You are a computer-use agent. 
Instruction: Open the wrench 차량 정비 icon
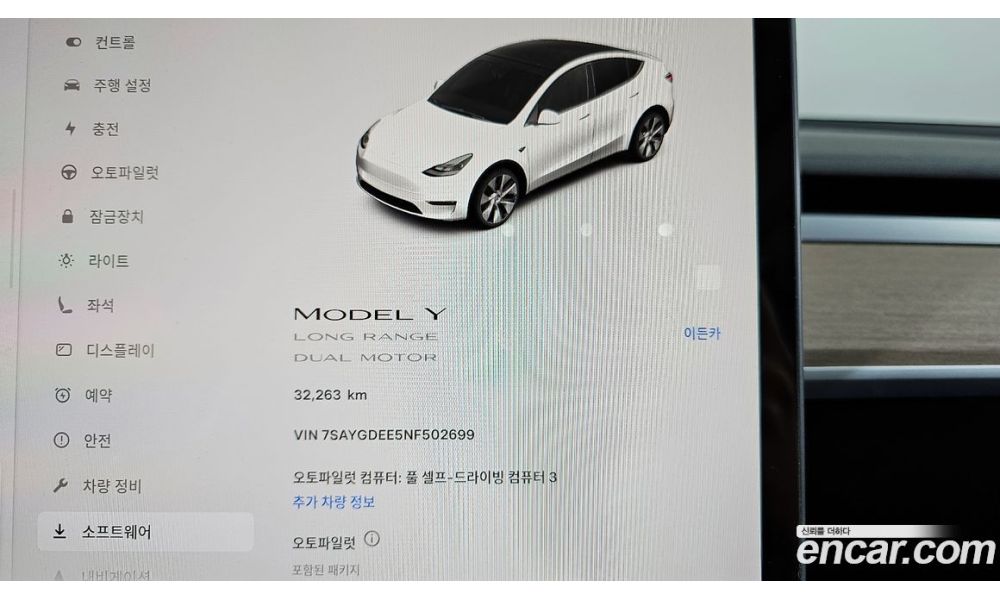61,486
